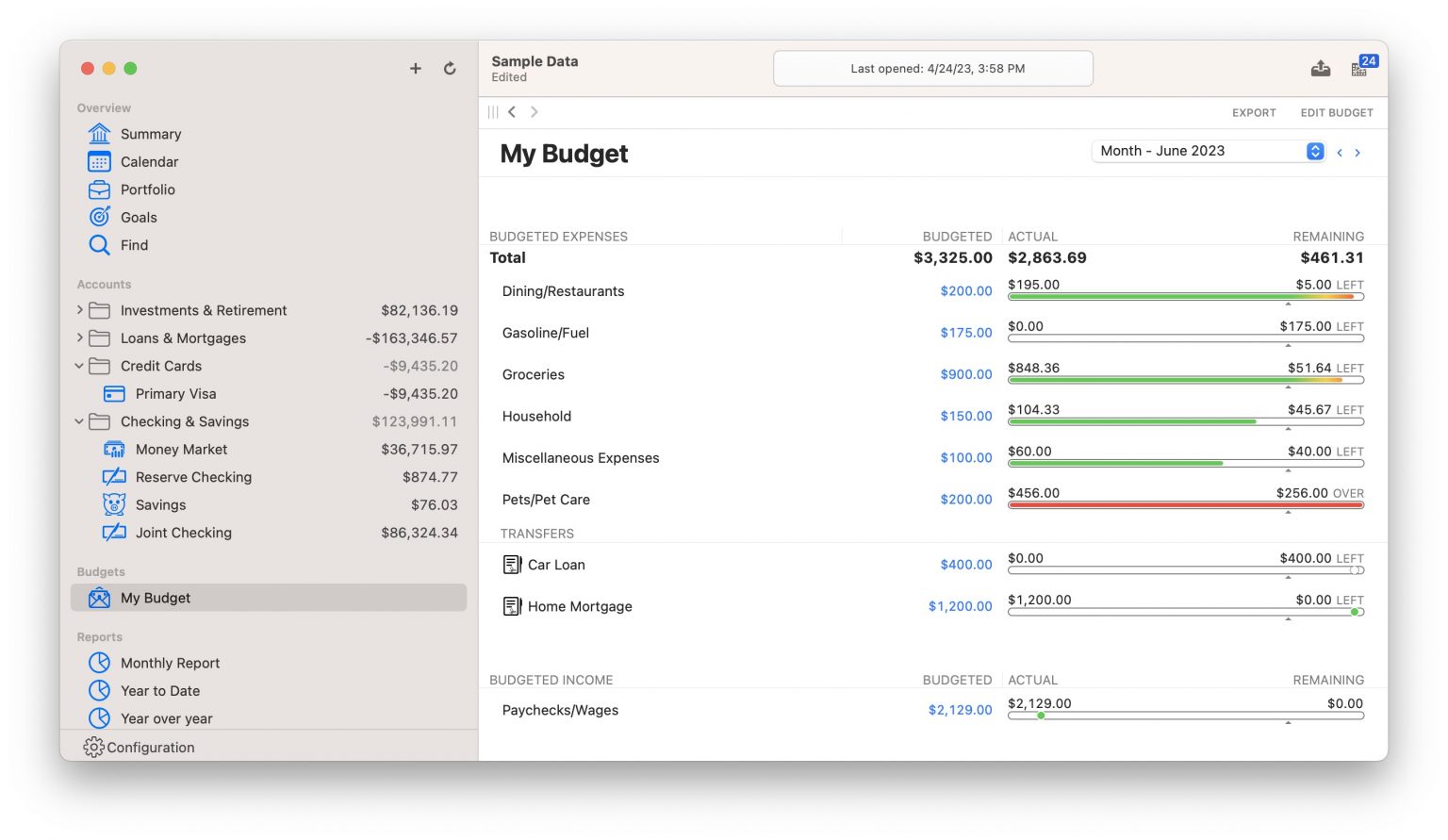1448x840 pixels.
Task: Select My Budget in the sidebar
Action: [269, 598]
